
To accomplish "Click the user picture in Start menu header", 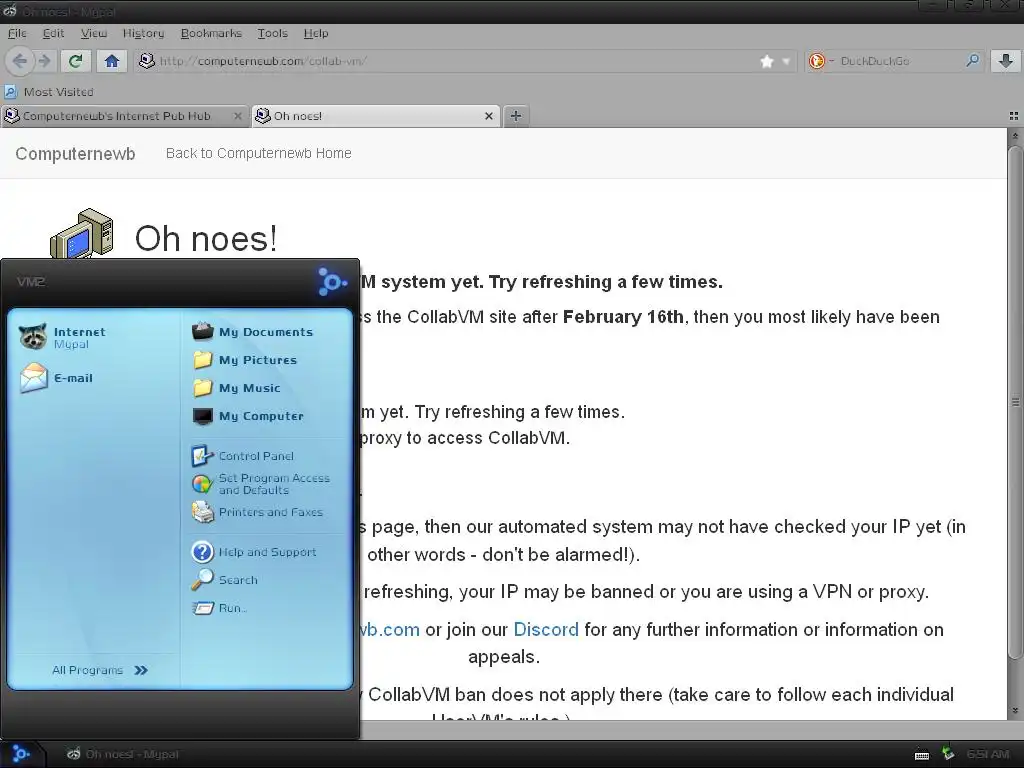I will (332, 282).
